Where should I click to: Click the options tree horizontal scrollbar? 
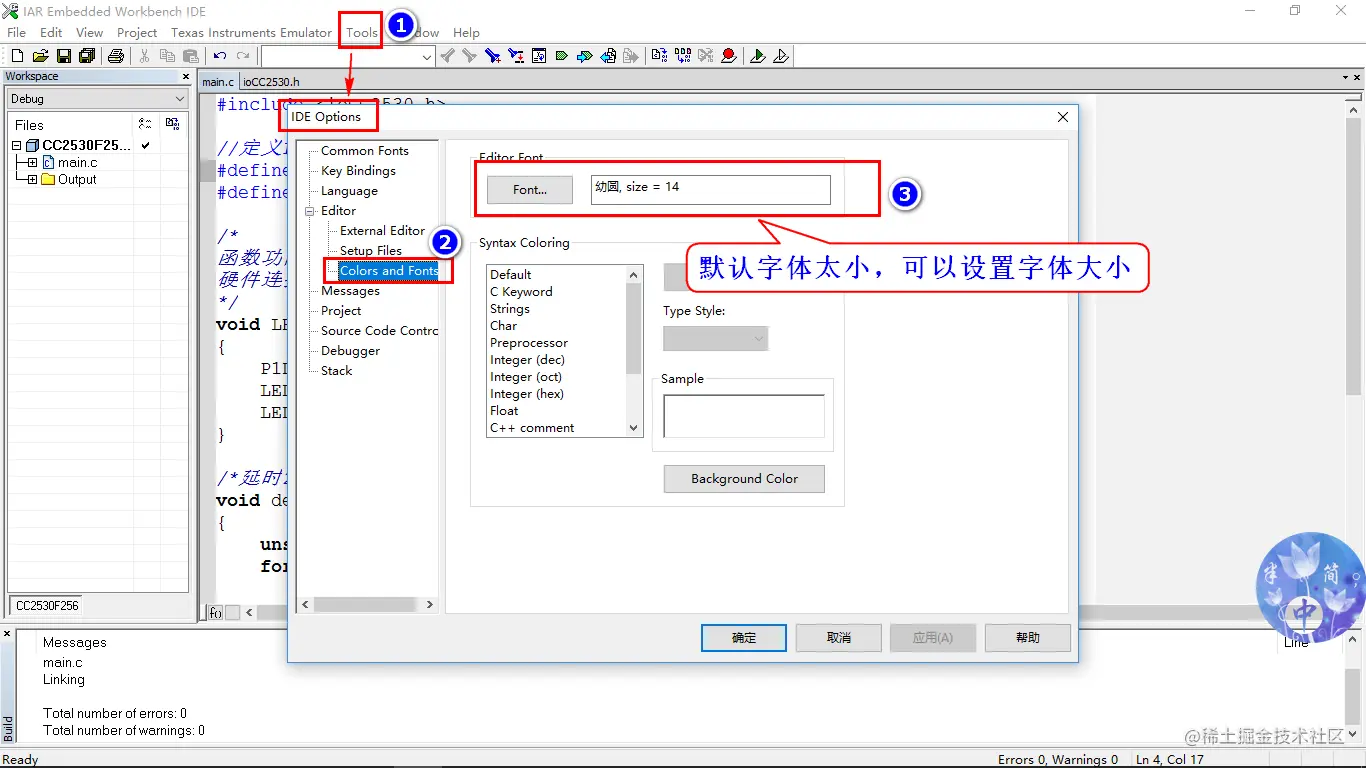tap(367, 605)
